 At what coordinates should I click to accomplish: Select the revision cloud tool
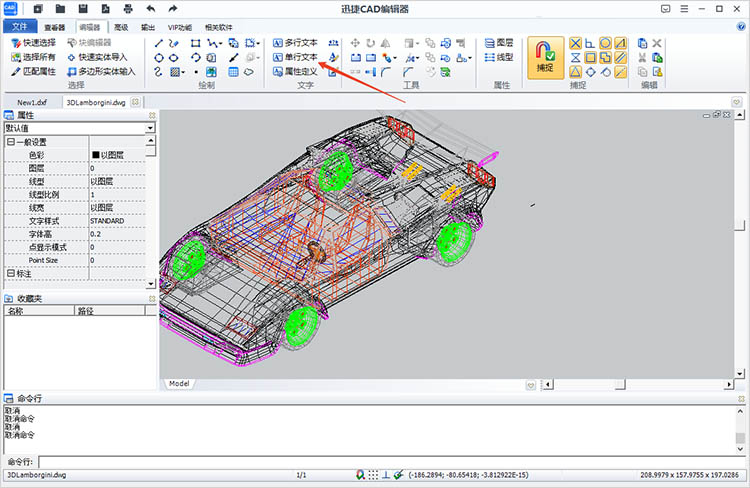249,72
